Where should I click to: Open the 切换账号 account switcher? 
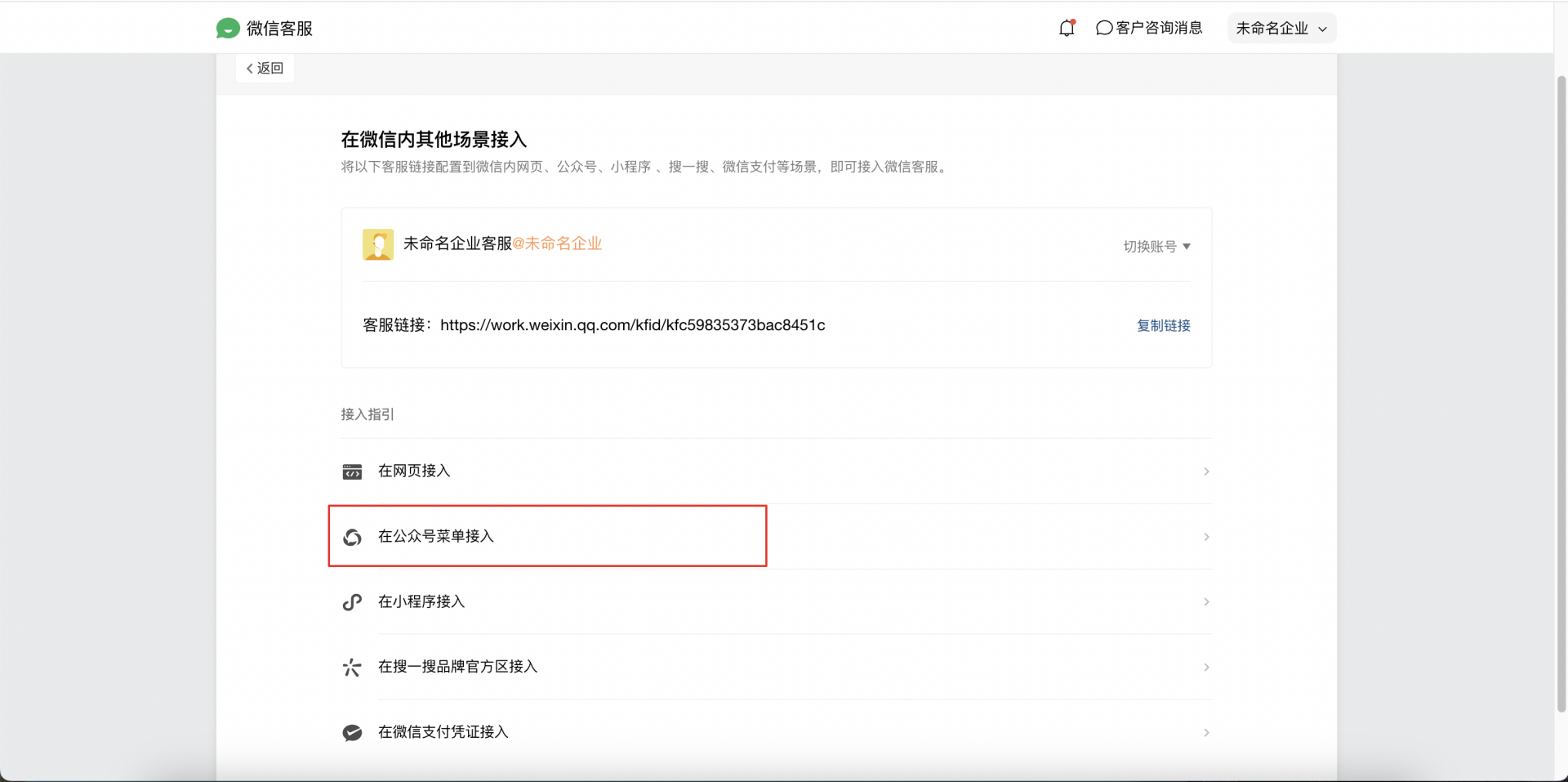1155,245
